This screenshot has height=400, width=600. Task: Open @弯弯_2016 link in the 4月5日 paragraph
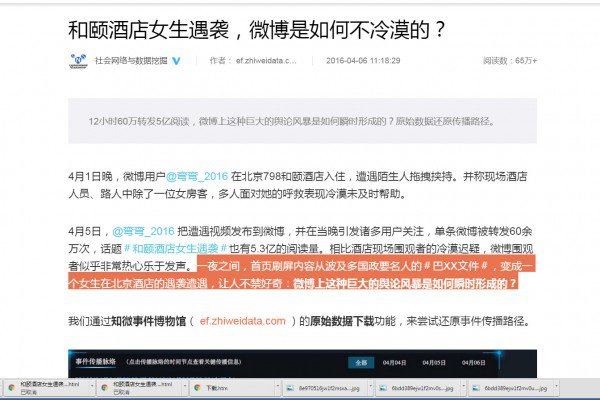point(143,231)
